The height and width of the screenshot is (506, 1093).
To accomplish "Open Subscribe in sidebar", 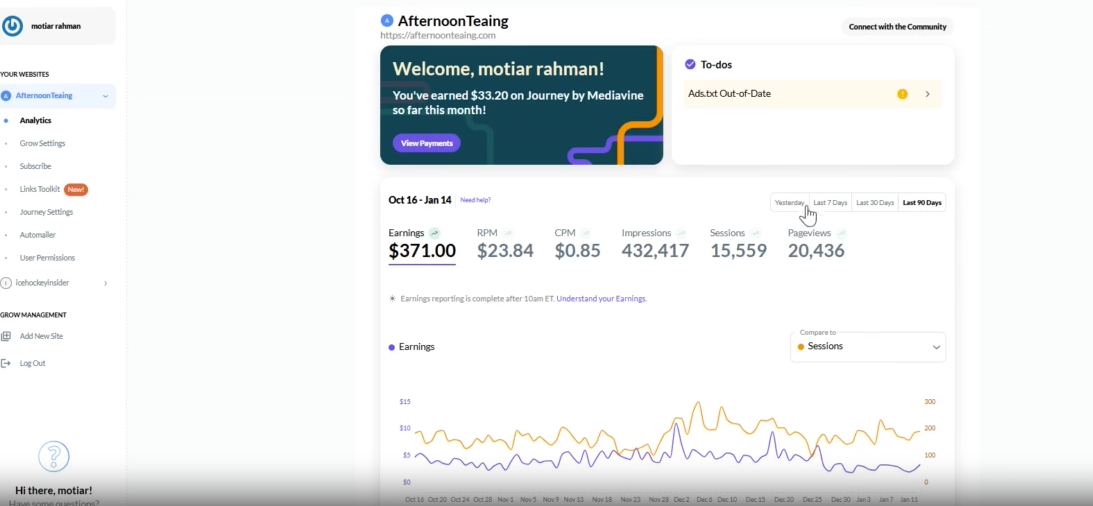I will tap(36, 167).
